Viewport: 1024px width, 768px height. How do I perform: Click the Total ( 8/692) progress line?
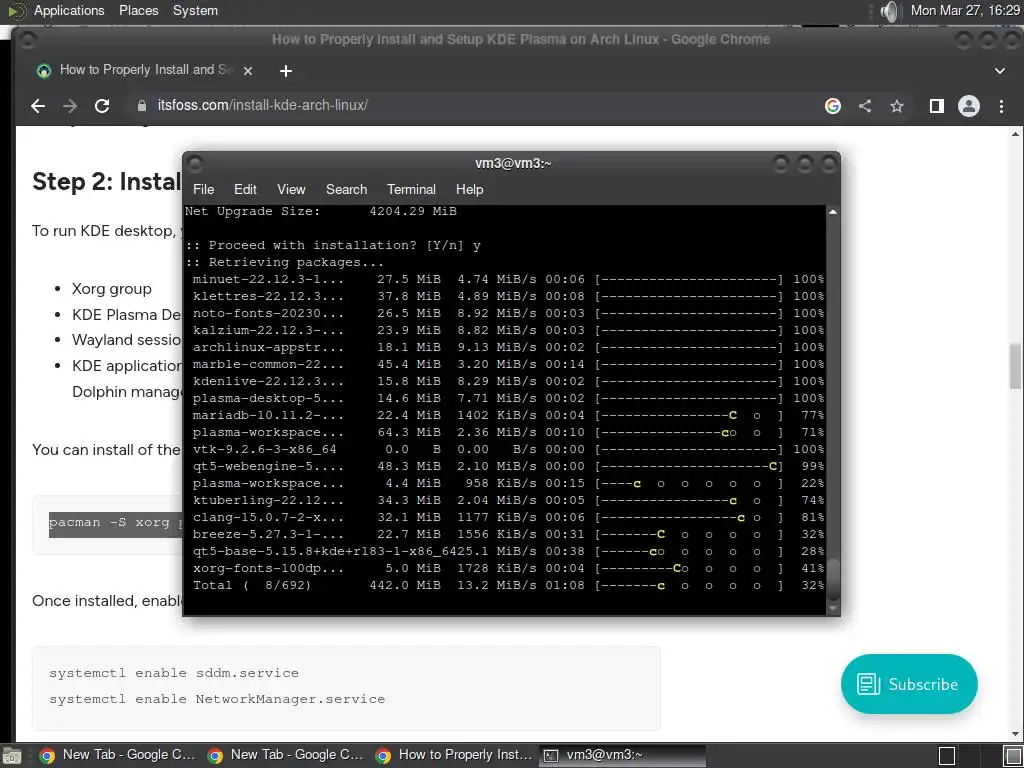[508, 585]
